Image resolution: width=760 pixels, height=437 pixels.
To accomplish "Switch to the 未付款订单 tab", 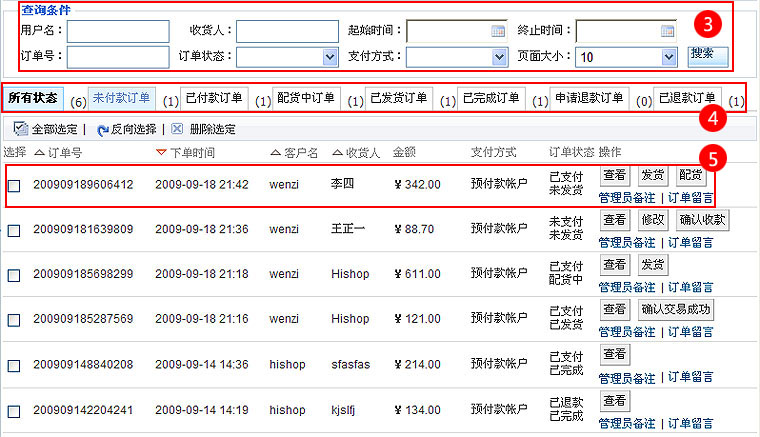I will point(122,98).
